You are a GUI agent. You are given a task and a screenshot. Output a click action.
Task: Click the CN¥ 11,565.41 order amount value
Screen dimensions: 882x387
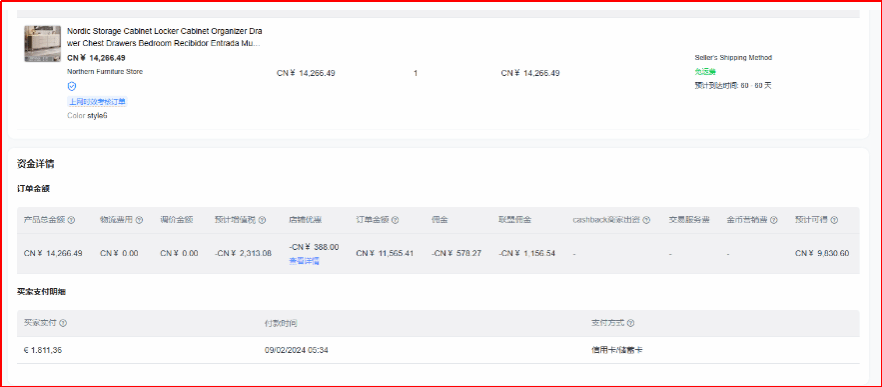385,254
